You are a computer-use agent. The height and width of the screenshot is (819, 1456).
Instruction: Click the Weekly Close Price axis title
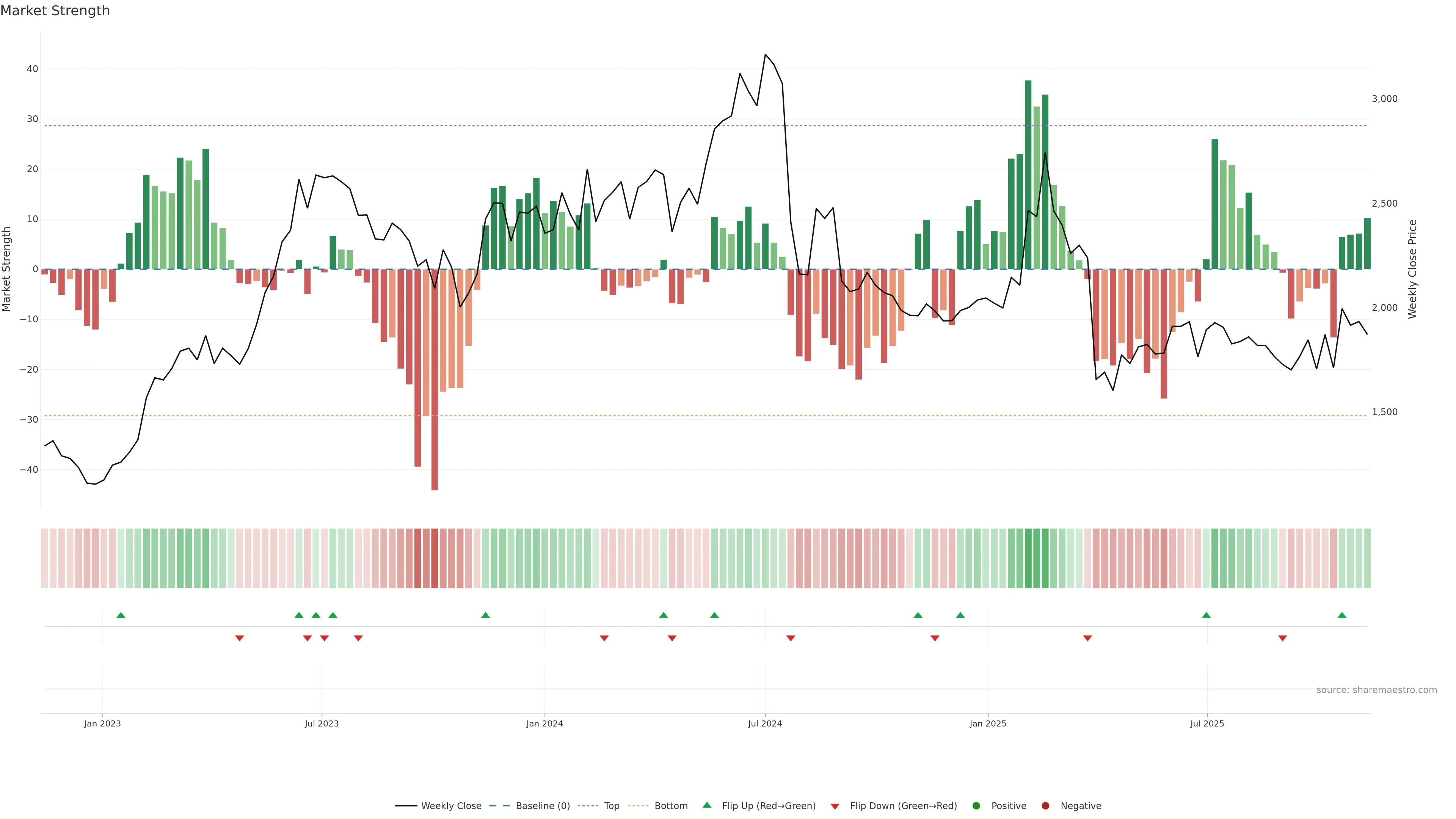pyautogui.click(x=1412, y=269)
